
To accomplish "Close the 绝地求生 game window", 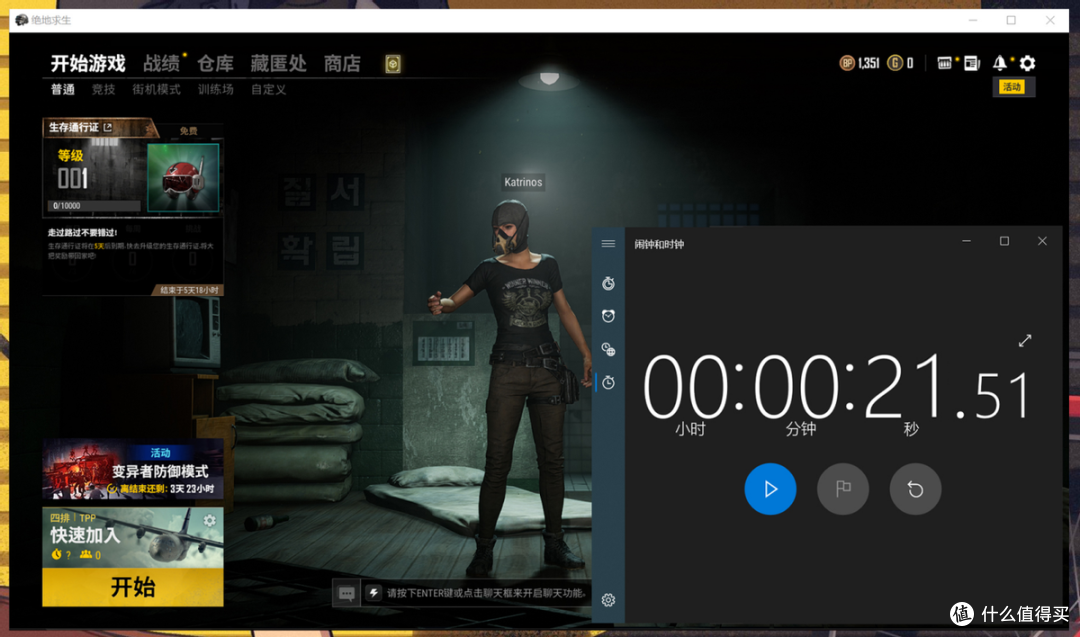I will coord(1050,21).
